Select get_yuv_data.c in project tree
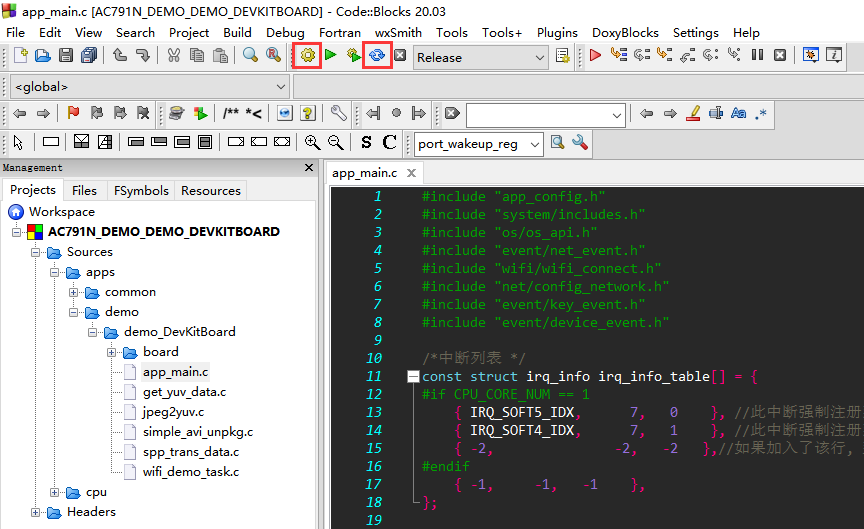 [185, 392]
